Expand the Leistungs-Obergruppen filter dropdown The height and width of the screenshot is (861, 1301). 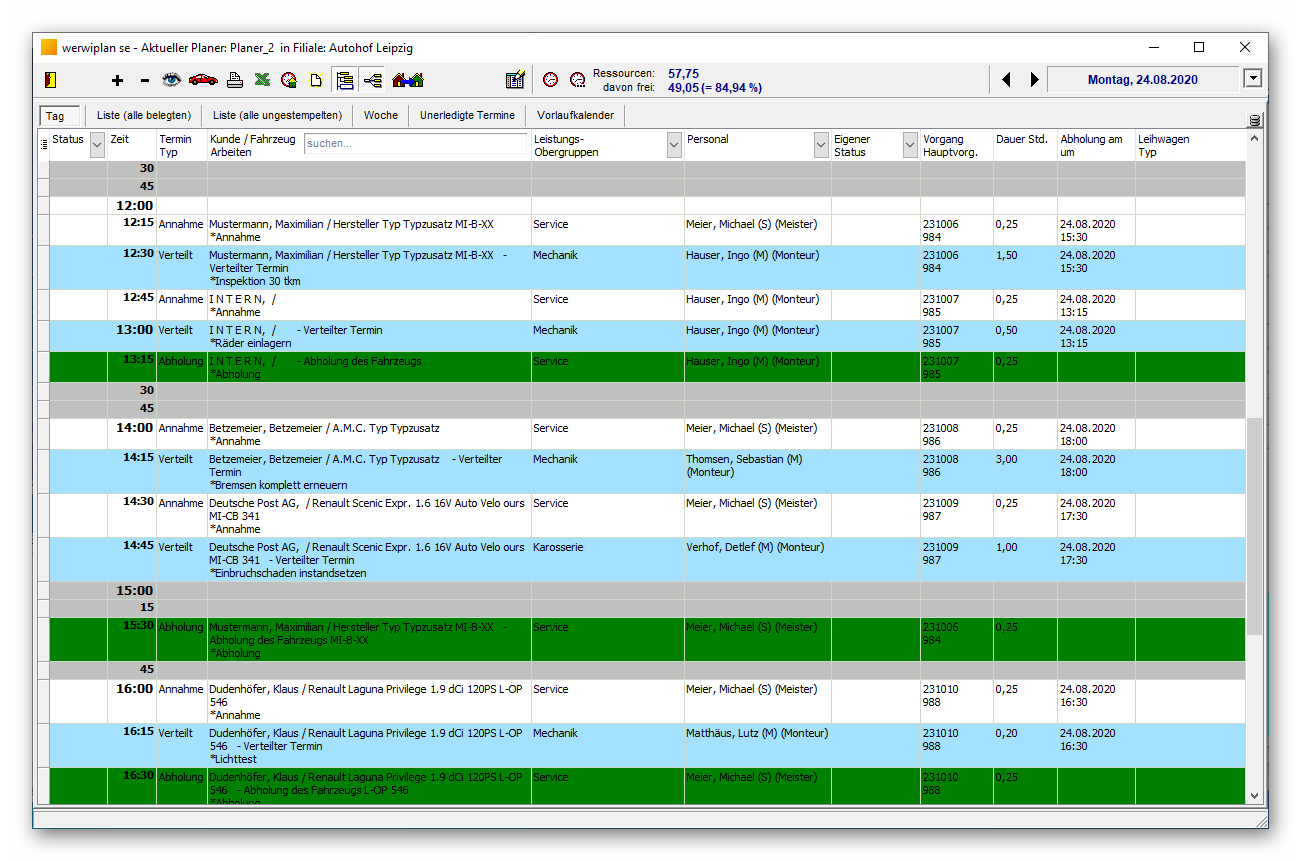(674, 146)
